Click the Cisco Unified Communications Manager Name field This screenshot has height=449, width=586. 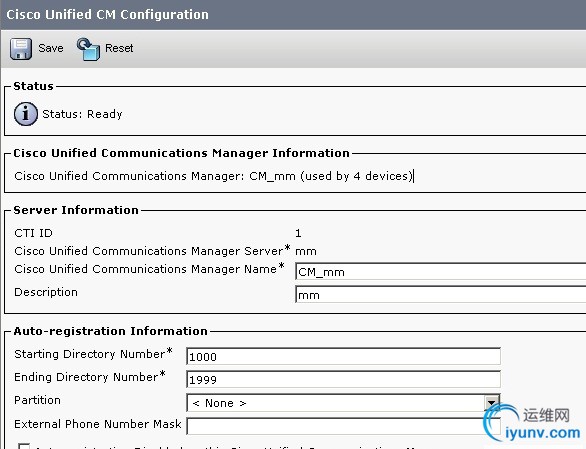pyautogui.click(x=440, y=271)
